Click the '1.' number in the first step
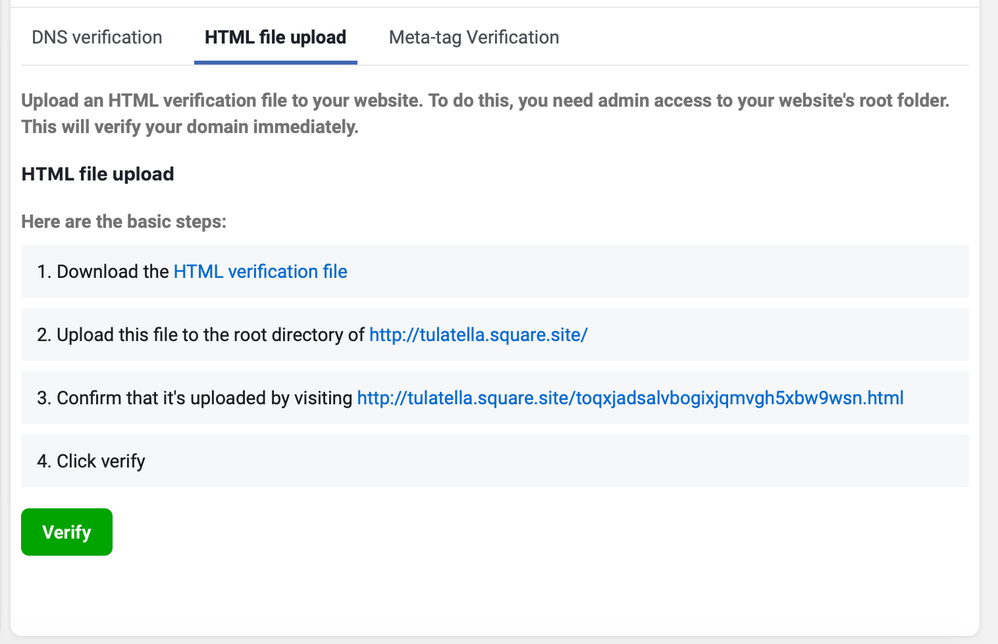This screenshot has width=998, height=644. 44,271
